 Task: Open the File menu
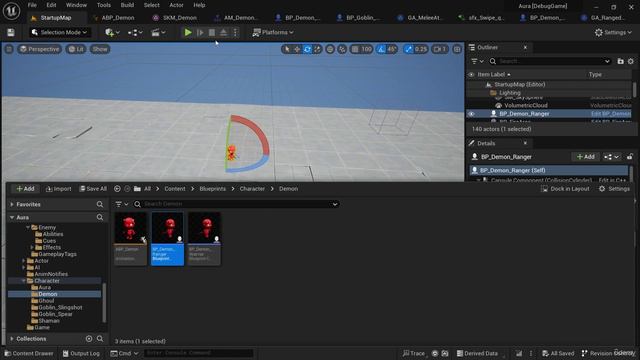point(32,5)
